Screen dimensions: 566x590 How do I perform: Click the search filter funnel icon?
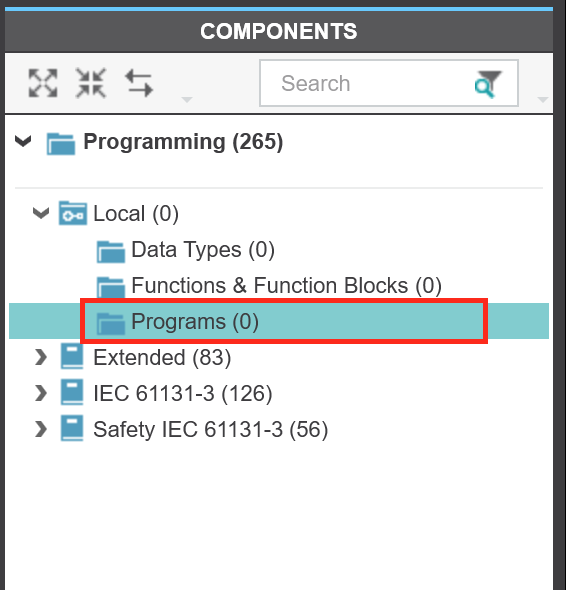click(488, 84)
